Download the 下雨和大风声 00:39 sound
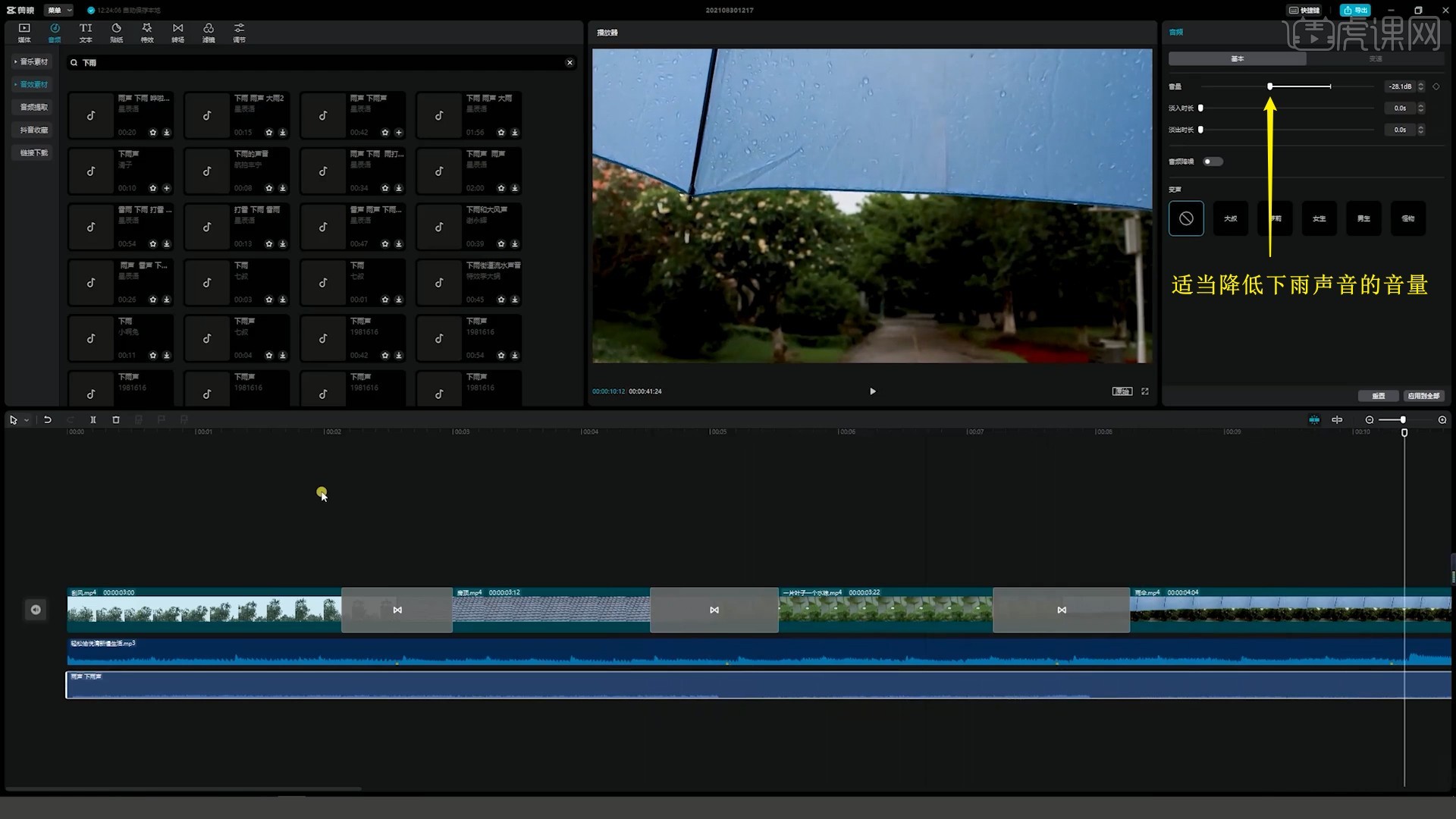1456x819 pixels. click(x=515, y=244)
